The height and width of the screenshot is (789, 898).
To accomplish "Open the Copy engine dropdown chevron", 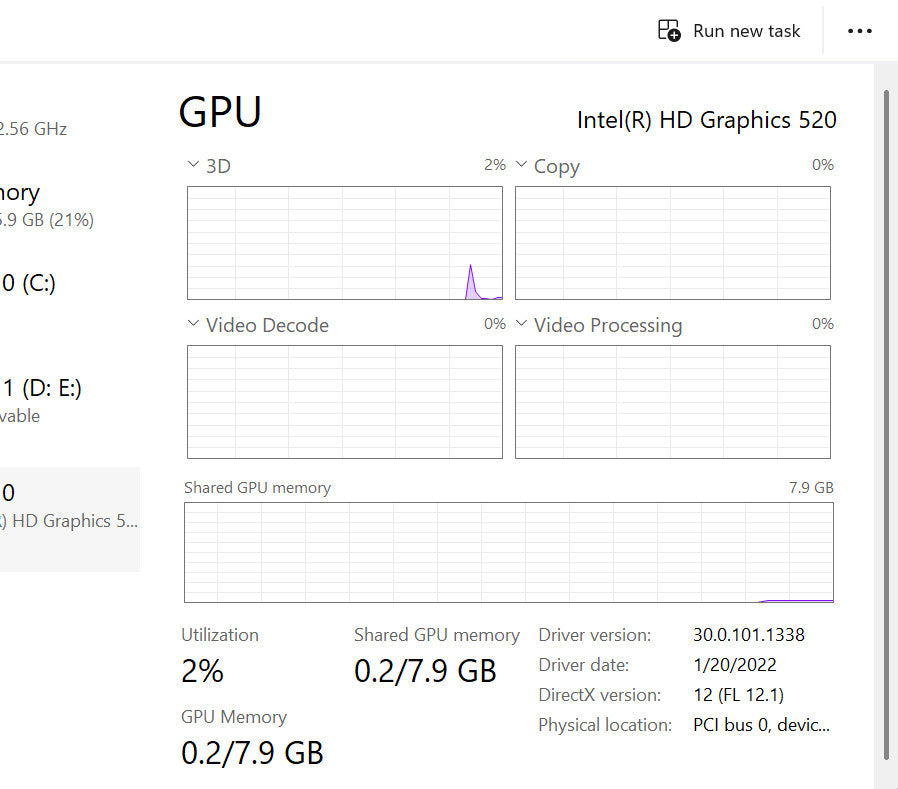I will (x=521, y=165).
